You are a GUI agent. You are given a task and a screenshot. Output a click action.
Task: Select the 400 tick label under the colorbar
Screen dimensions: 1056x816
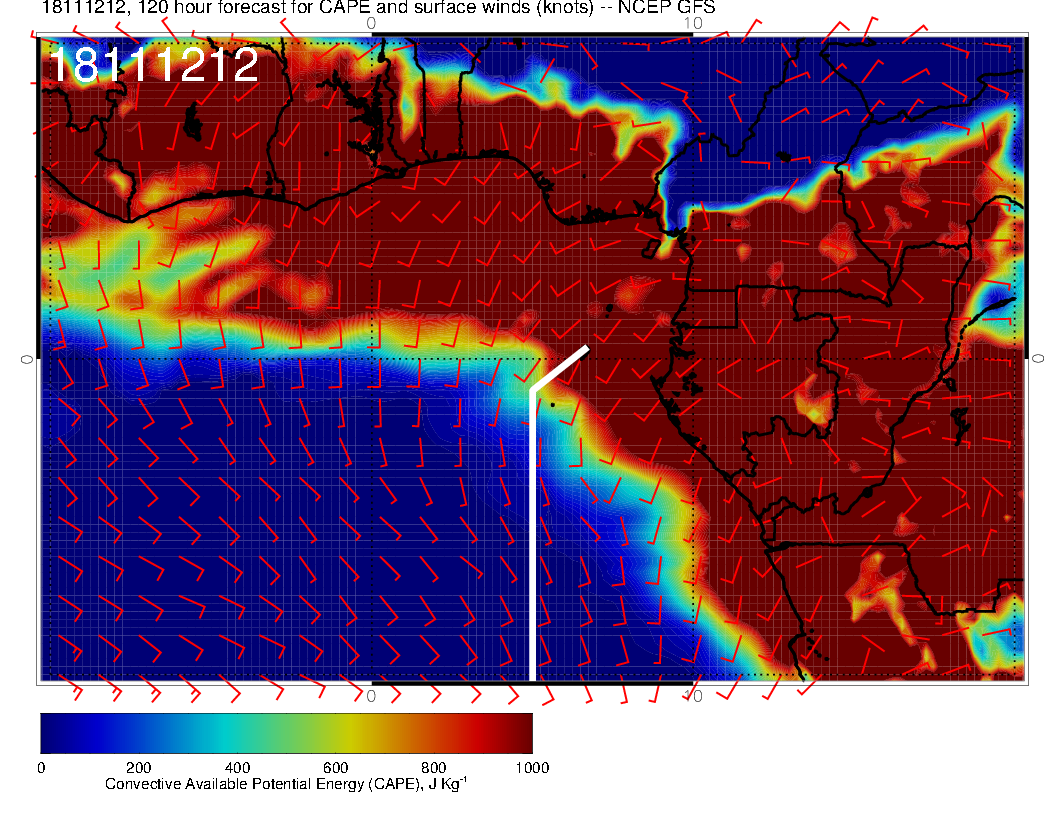(x=237, y=768)
